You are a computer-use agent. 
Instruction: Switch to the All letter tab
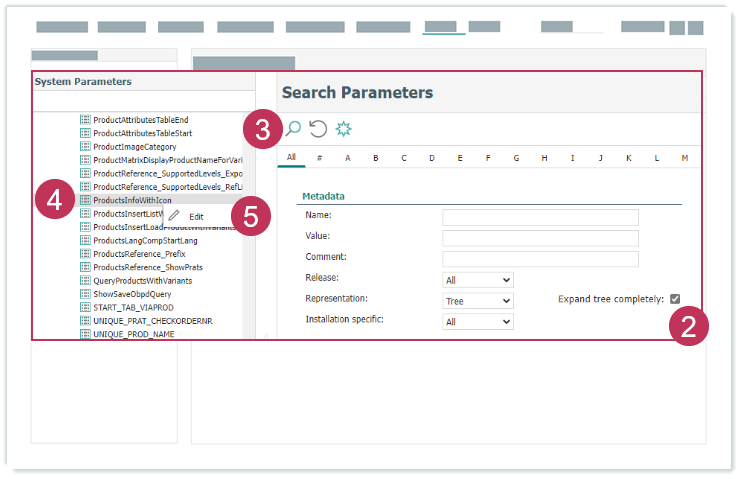pyautogui.click(x=291, y=158)
